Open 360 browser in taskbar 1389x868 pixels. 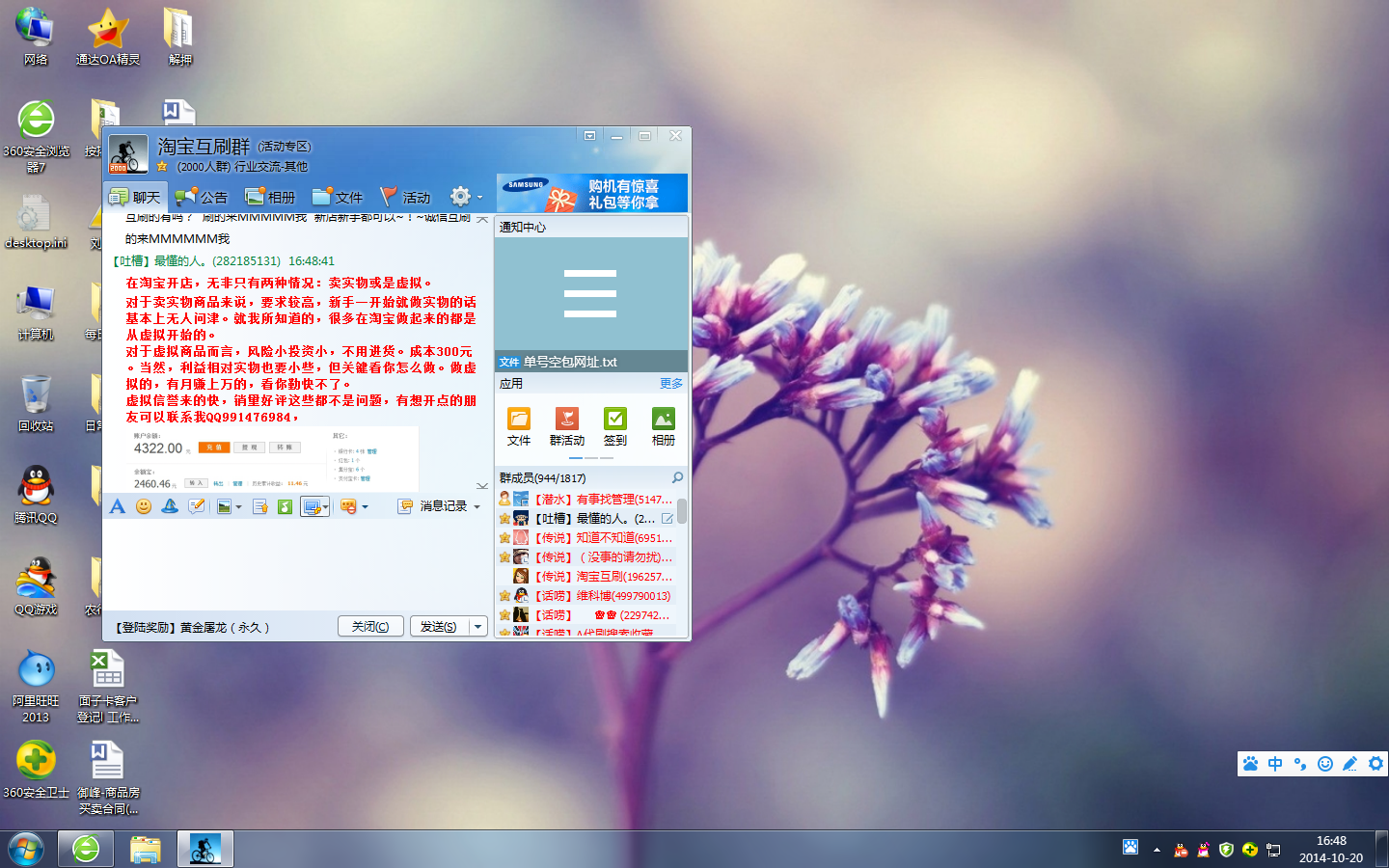click(x=86, y=850)
